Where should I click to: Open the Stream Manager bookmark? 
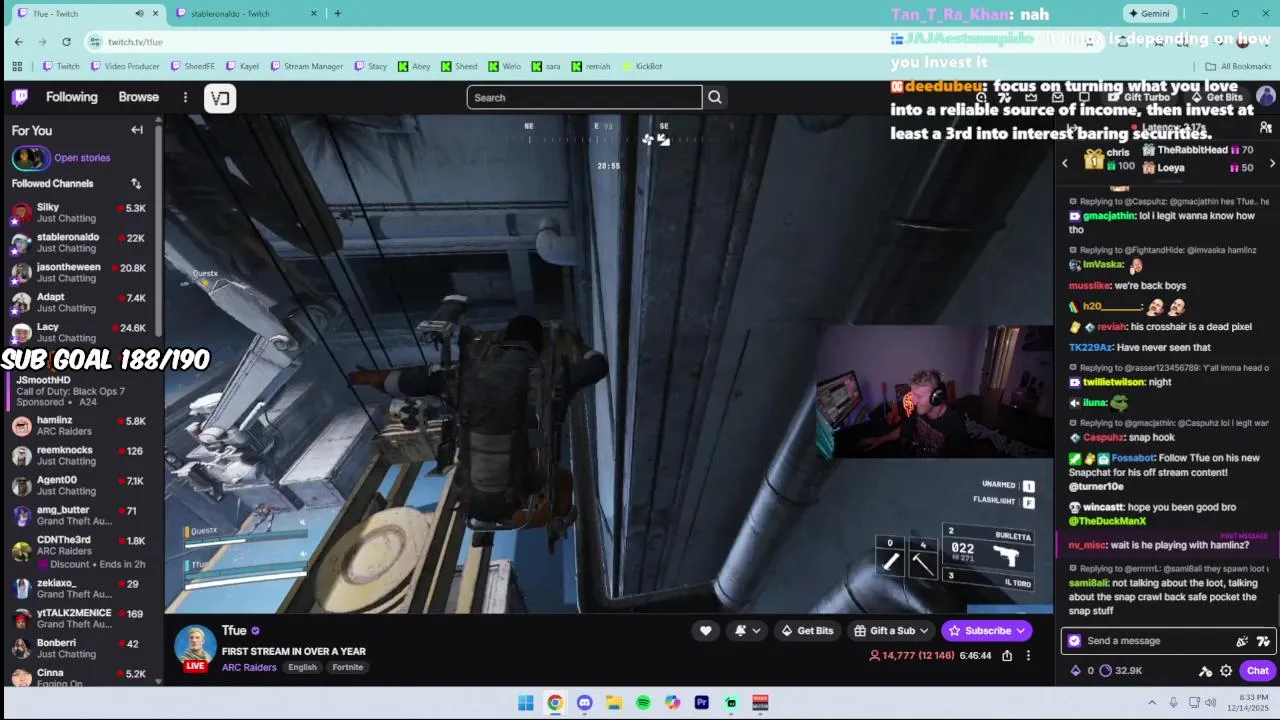306,66
